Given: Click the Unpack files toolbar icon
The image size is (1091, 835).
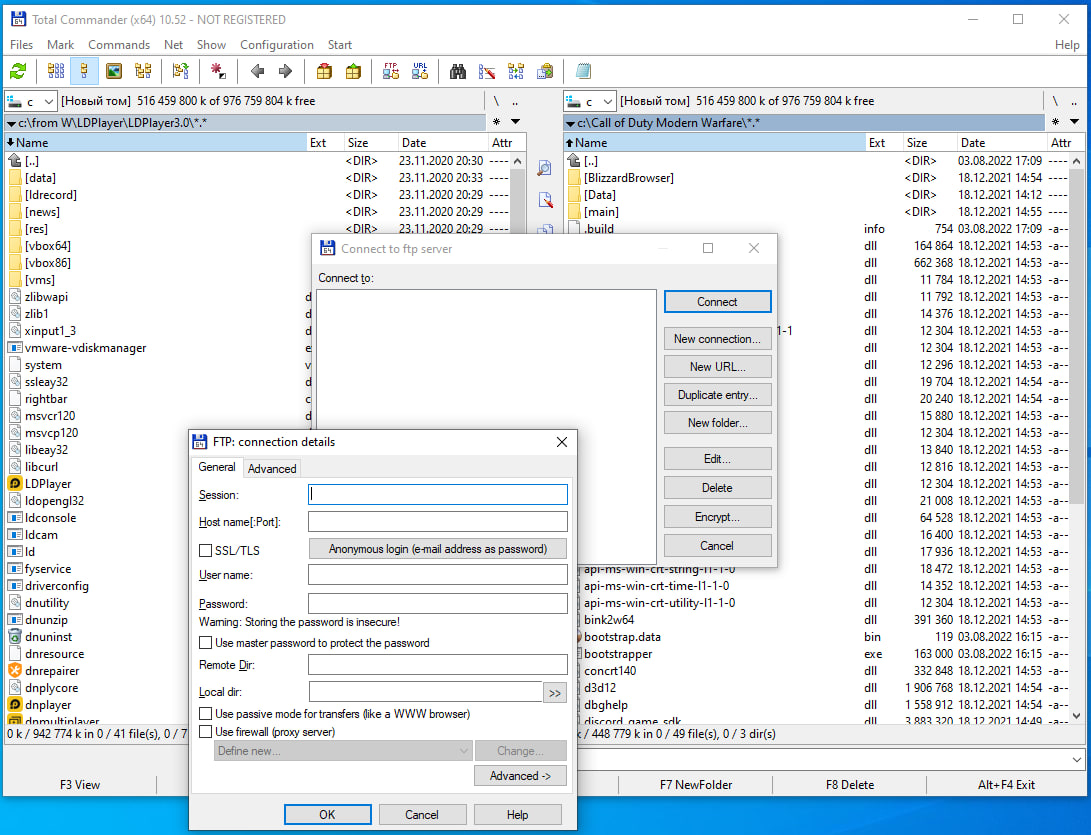Looking at the screenshot, I should click(353, 71).
